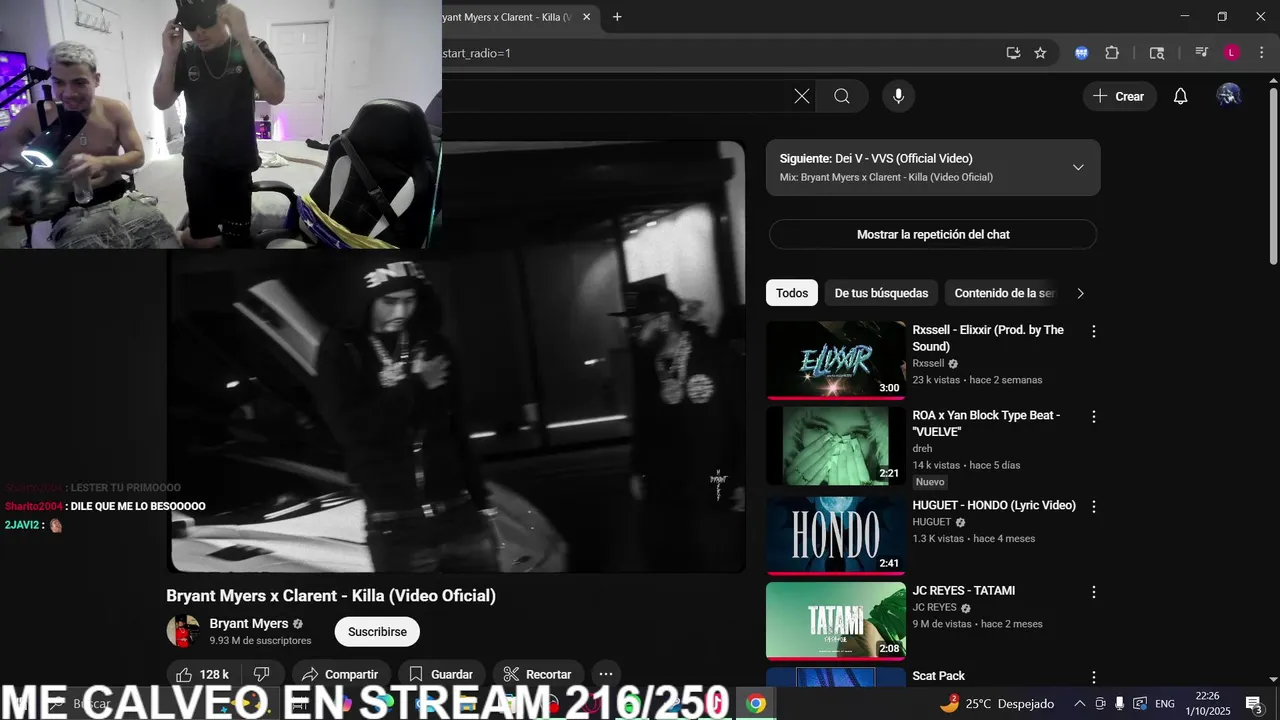Show hidden system tray icons

[1079, 704]
